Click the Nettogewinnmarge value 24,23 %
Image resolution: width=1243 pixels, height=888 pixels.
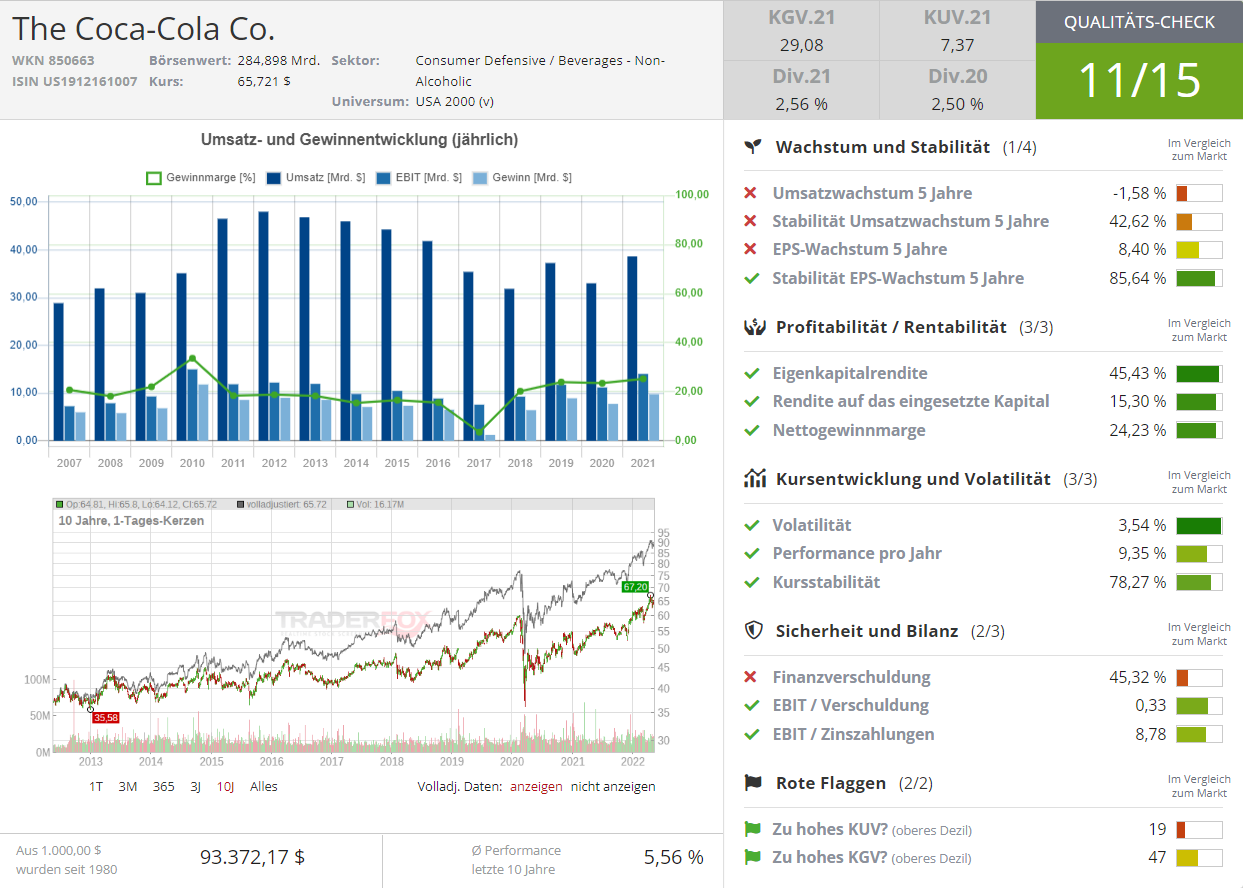click(x=1138, y=430)
